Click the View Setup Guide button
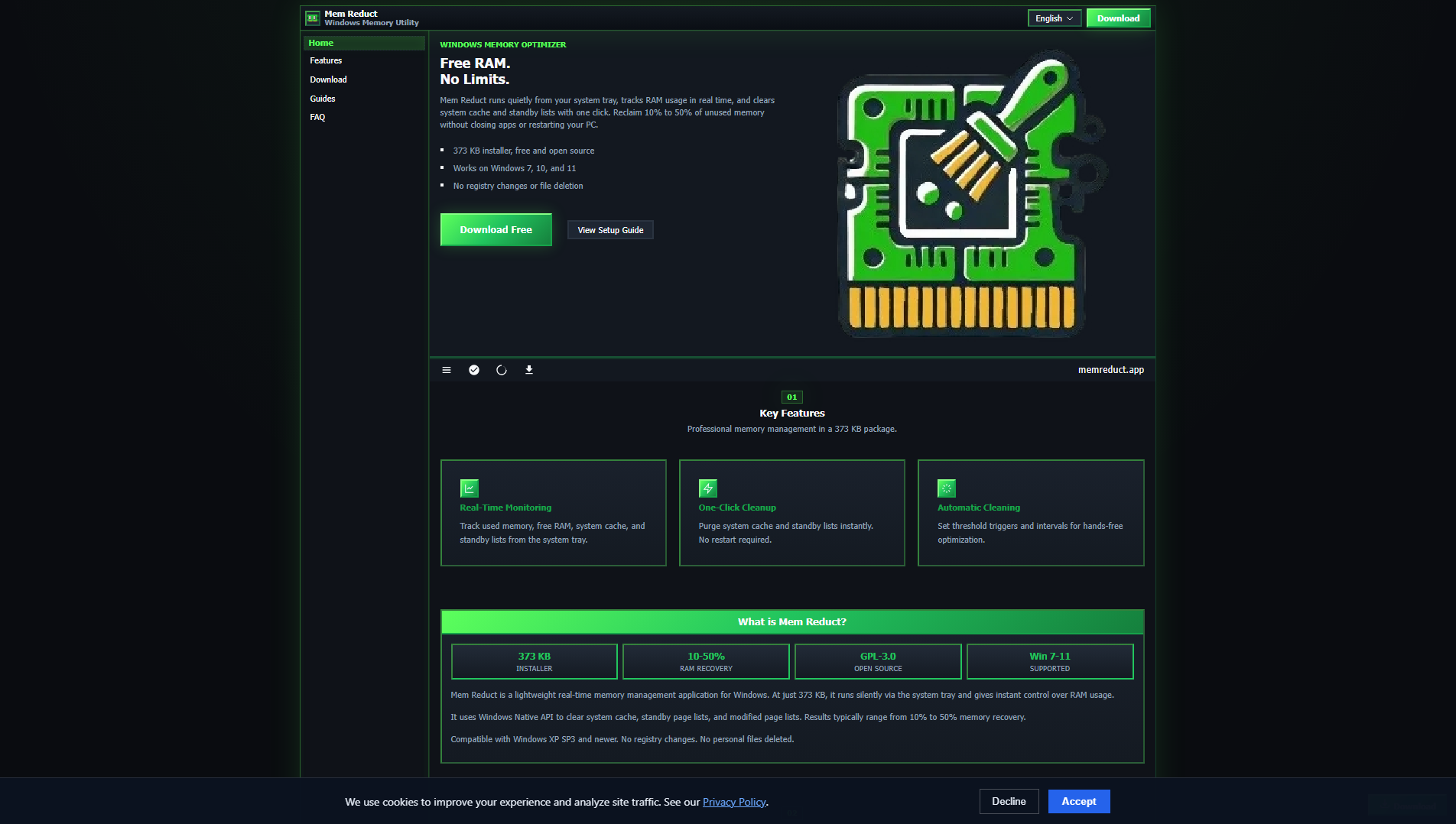This screenshot has width=1456, height=824. 610,230
